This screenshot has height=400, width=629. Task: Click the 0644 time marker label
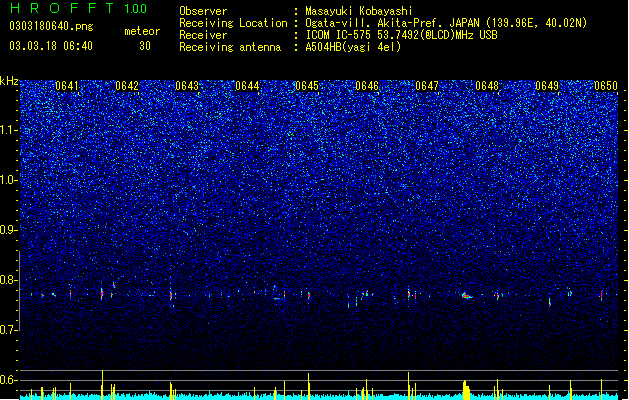click(x=247, y=86)
